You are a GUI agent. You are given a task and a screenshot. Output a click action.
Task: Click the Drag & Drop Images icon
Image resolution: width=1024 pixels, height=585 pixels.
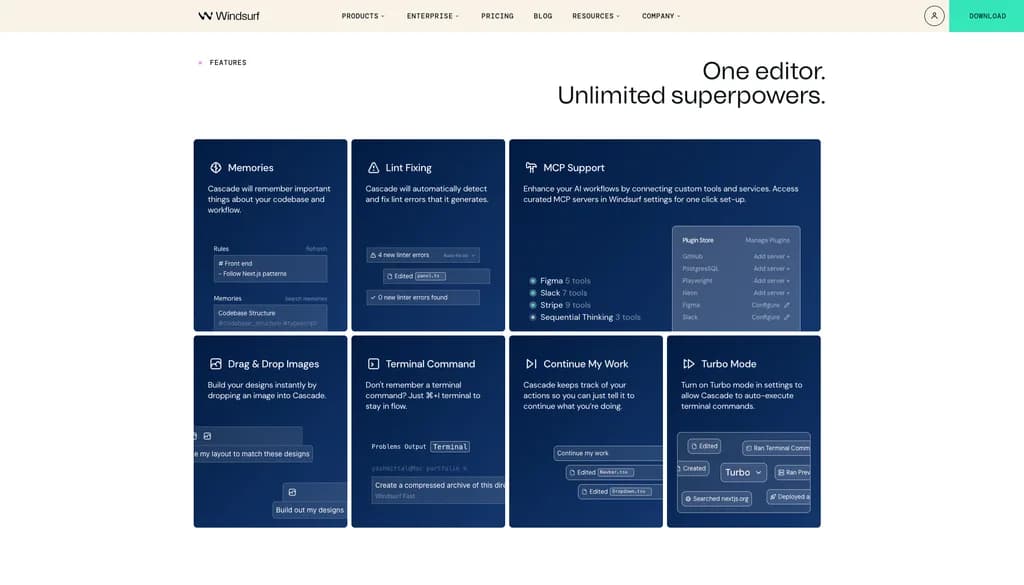[x=216, y=364]
